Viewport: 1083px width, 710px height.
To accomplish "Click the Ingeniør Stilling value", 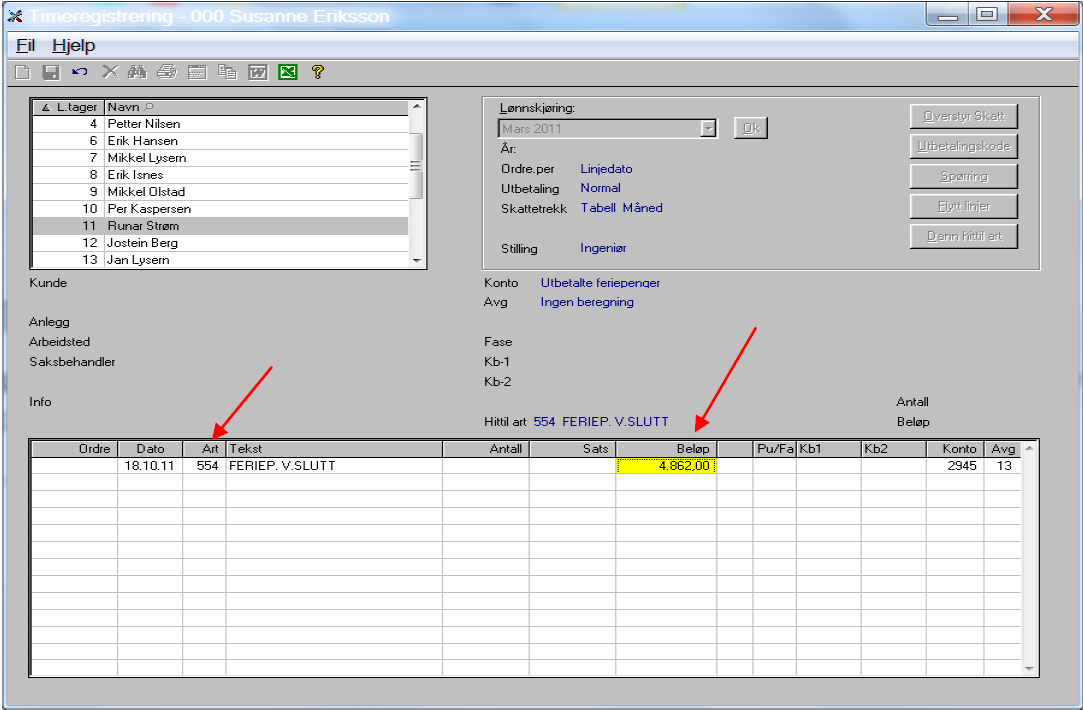I will pos(603,248).
